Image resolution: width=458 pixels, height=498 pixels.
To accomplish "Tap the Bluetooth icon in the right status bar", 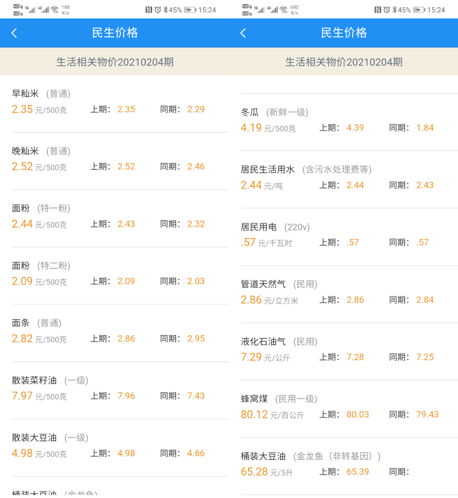I will [394, 10].
